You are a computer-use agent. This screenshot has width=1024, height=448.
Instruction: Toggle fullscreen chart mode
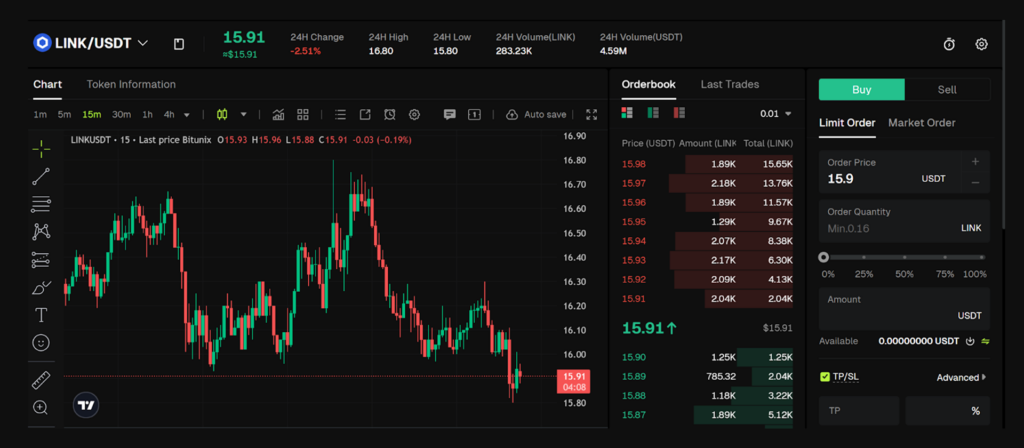[x=592, y=114]
